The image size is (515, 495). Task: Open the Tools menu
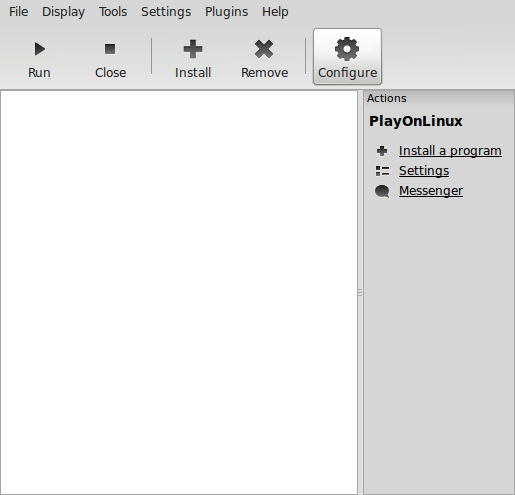[x=113, y=12]
